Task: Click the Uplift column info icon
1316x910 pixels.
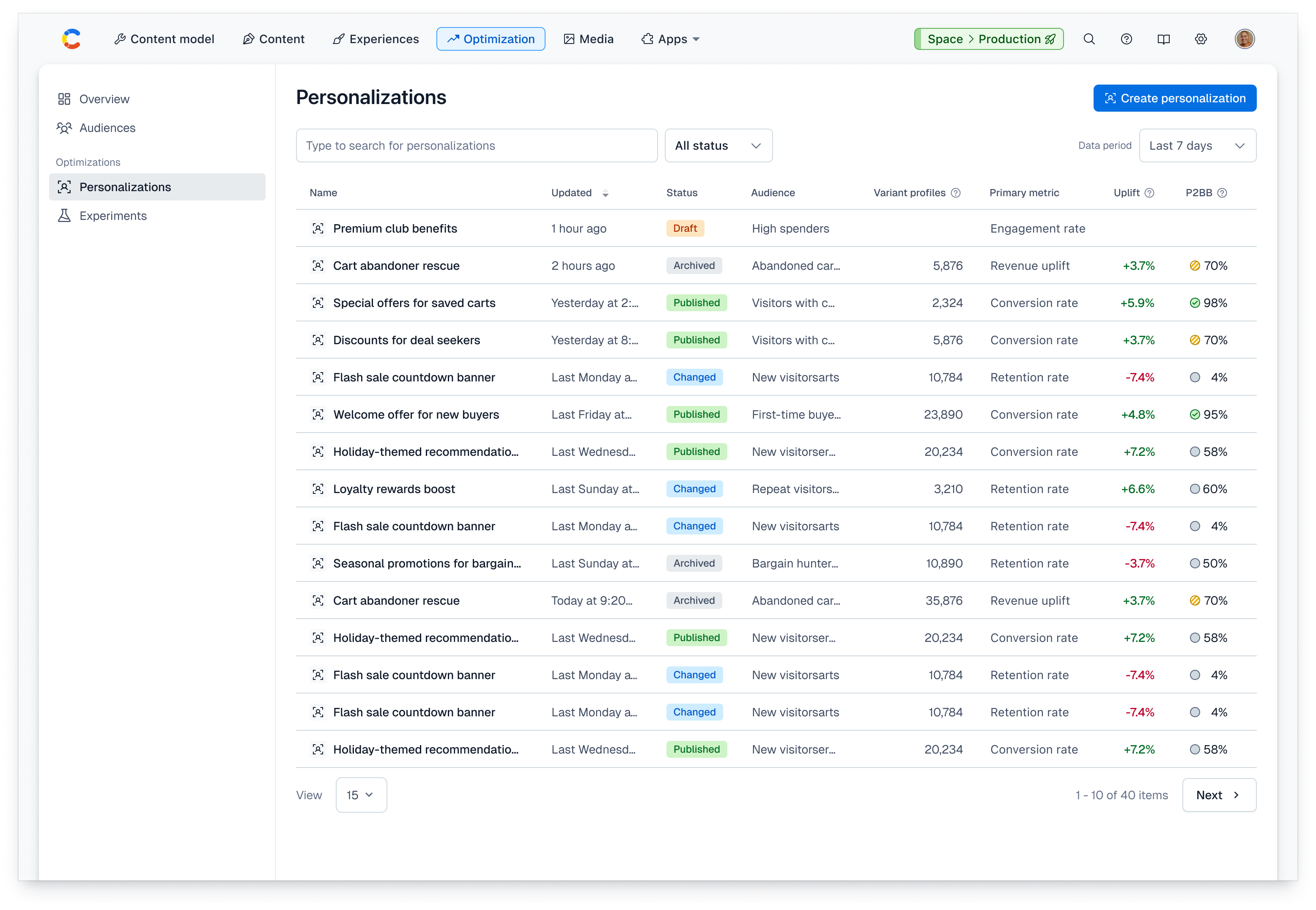Action: pos(1149,193)
